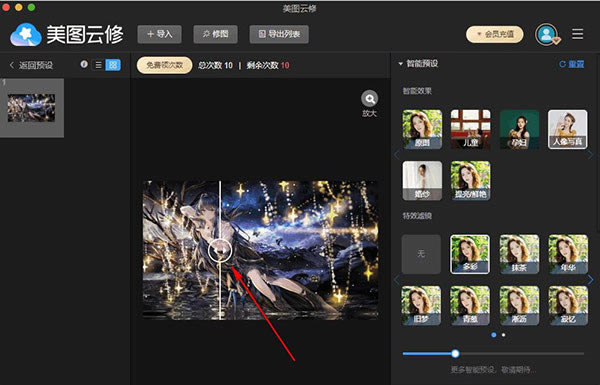The height and width of the screenshot is (385, 600).
Task: Switch to grid thumbnail view
Action: (x=113, y=65)
